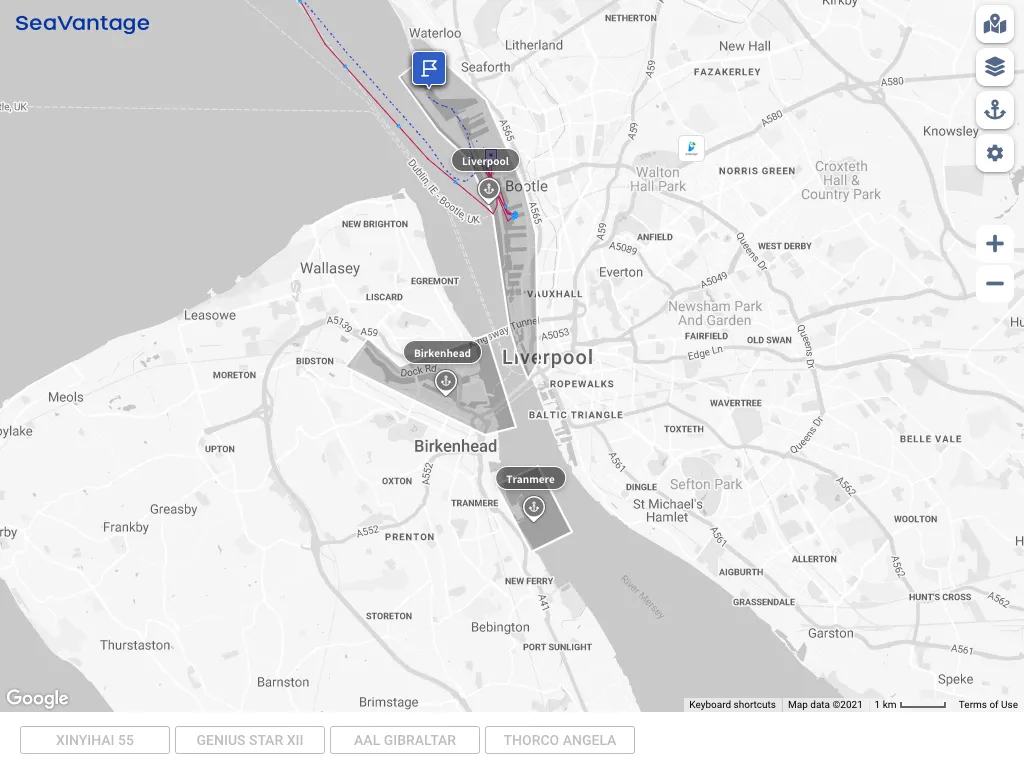Select the AAL GIBRALTAR vessel tab

coord(405,740)
